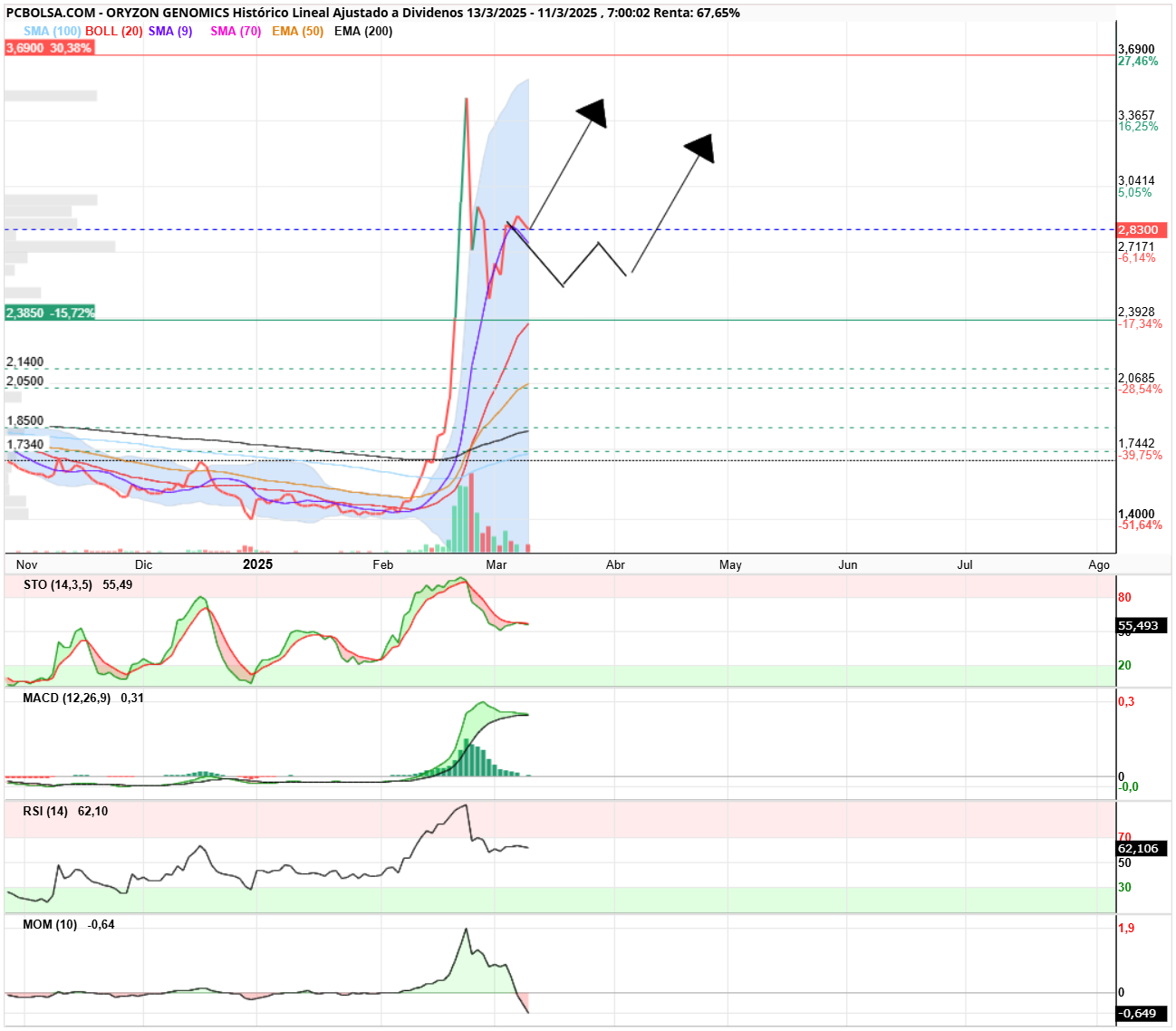Select the STO (14,3,5) indicator title
Image resolution: width=1176 pixels, height=1031 pixels.
tap(58, 585)
